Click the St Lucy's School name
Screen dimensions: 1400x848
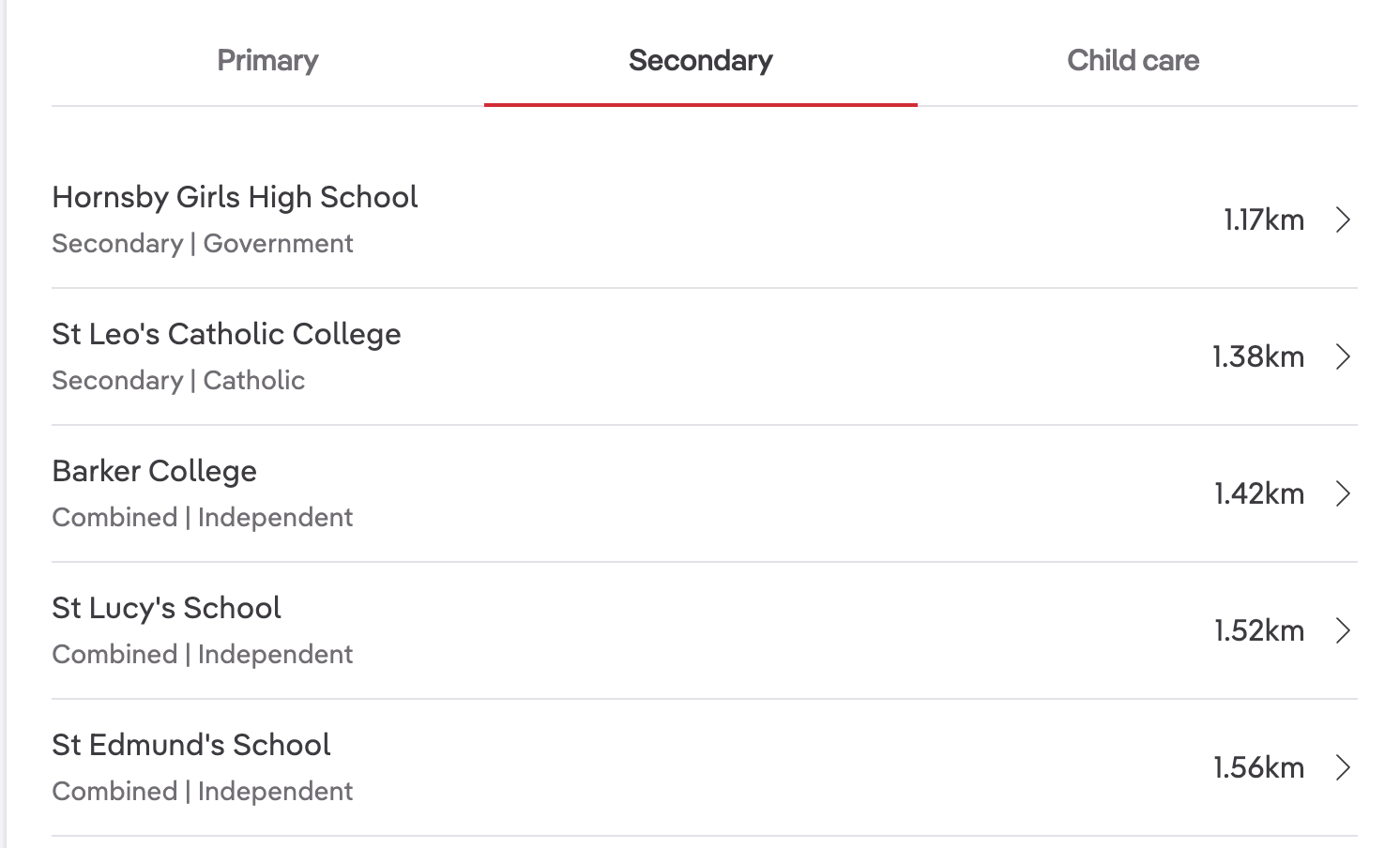(166, 608)
